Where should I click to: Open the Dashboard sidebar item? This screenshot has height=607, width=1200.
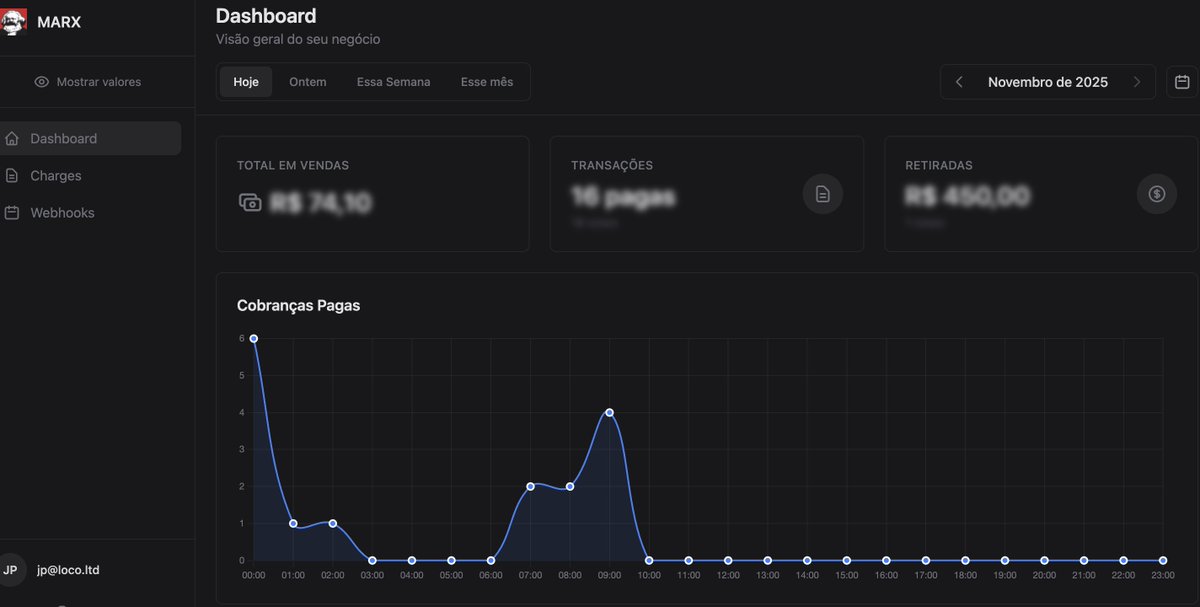click(x=90, y=138)
